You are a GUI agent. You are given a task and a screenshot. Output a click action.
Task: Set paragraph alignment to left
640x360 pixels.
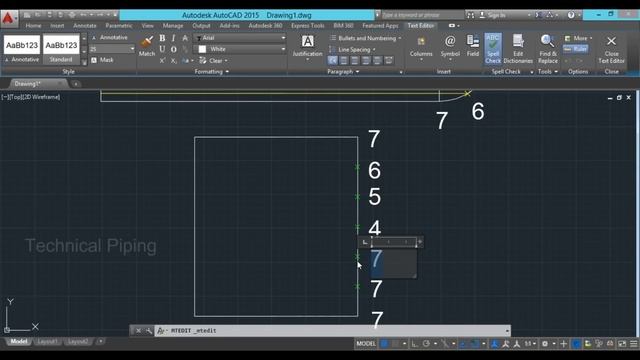(344, 60)
